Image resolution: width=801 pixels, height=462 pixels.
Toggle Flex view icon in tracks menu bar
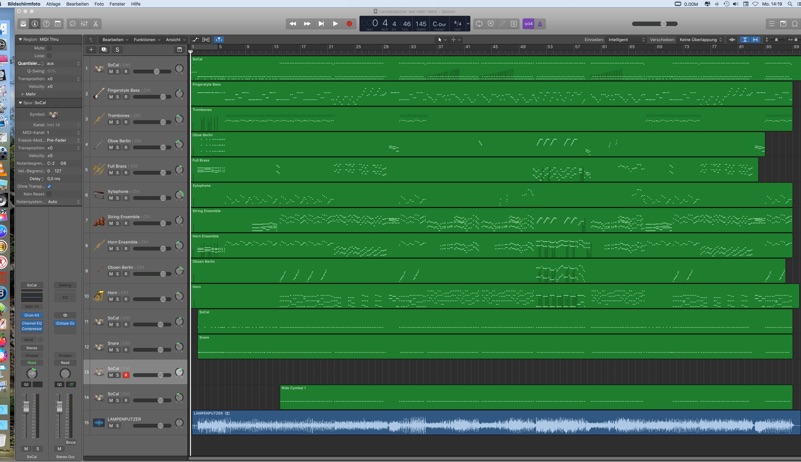tap(206, 39)
